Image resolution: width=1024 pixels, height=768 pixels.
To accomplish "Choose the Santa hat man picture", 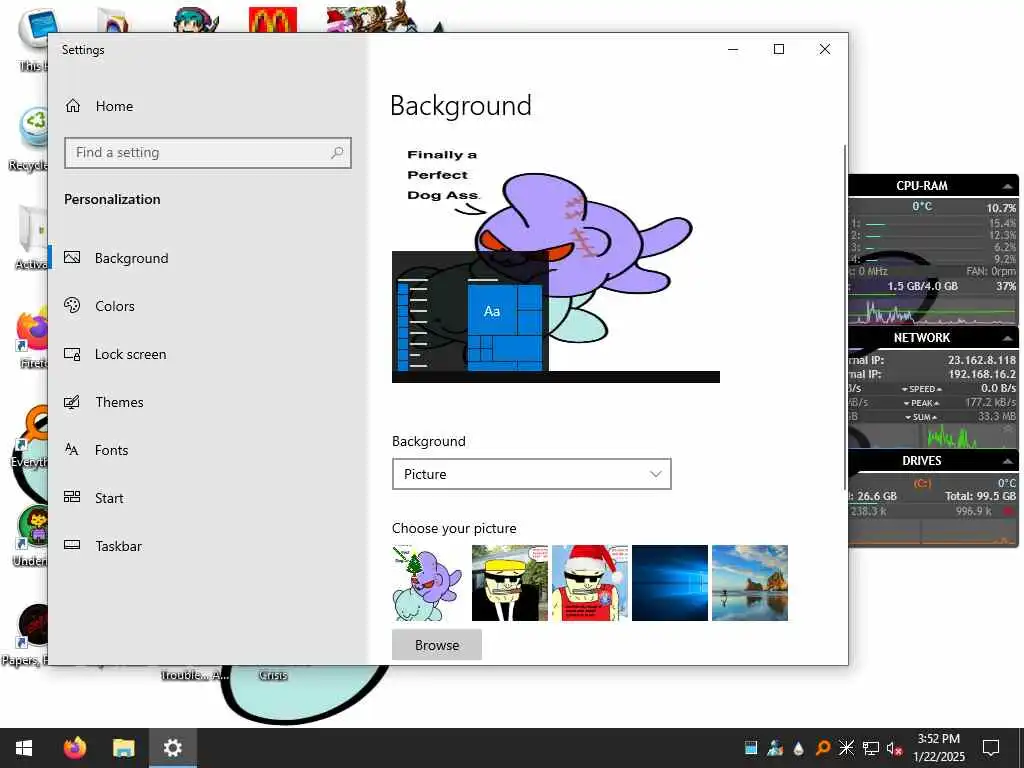I will (x=590, y=583).
